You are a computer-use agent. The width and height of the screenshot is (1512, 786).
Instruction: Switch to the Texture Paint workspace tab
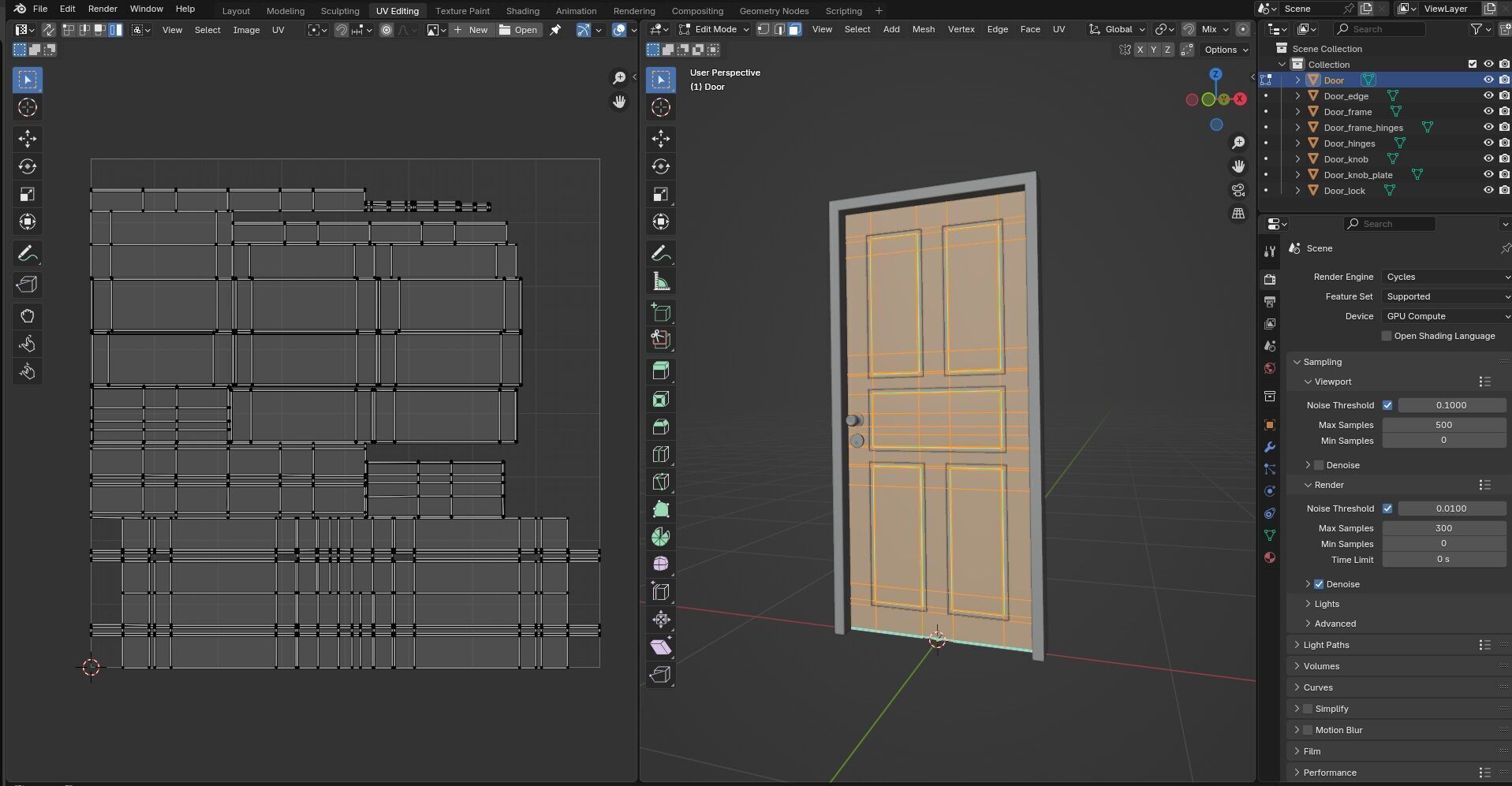462,11
